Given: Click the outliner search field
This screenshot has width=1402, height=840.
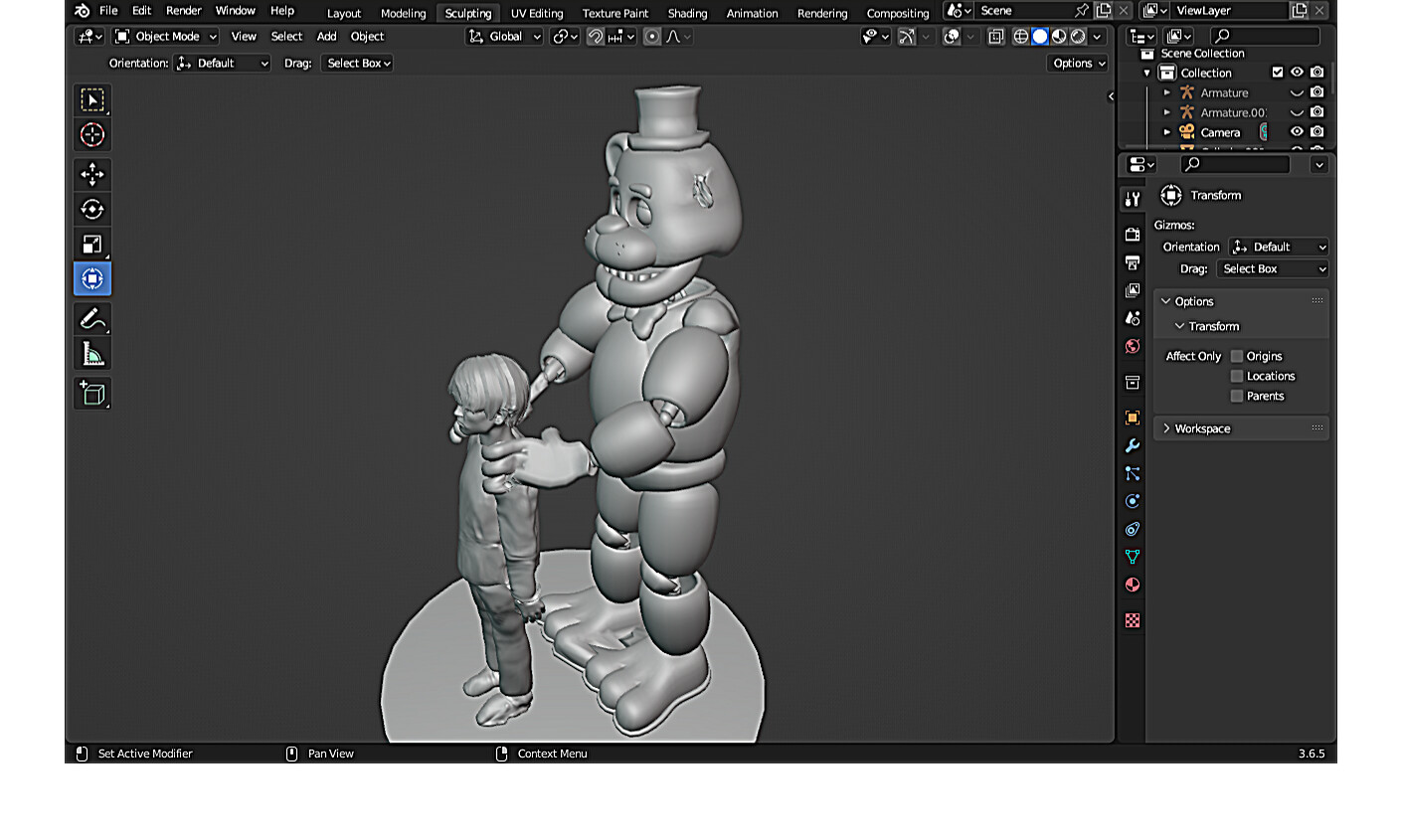Looking at the screenshot, I should (1265, 37).
